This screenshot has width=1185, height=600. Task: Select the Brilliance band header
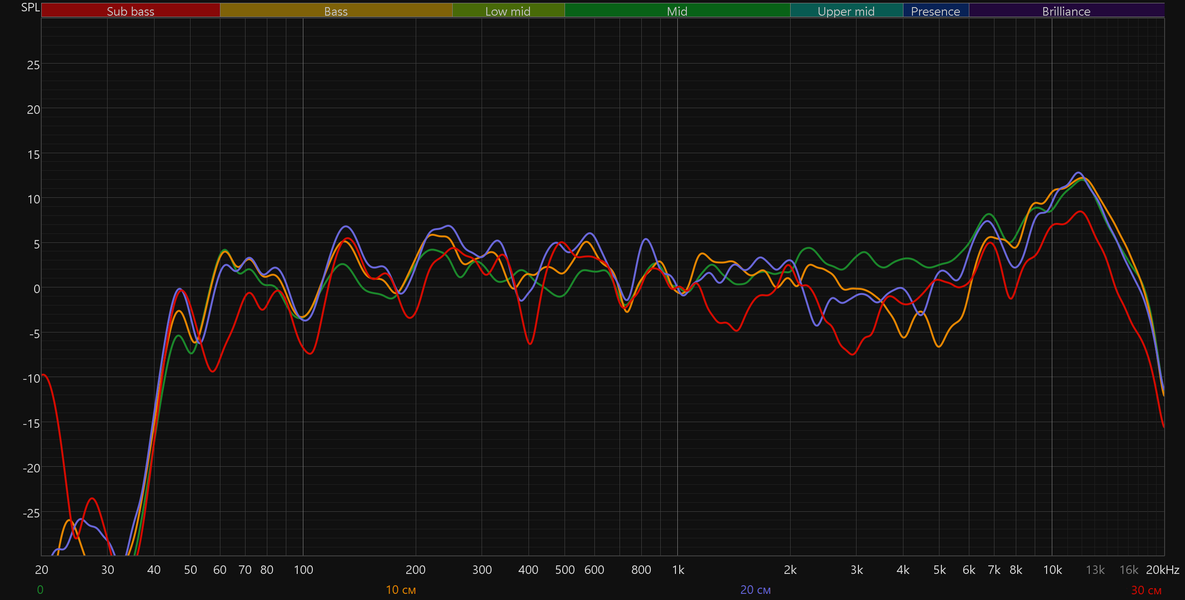(1066, 11)
